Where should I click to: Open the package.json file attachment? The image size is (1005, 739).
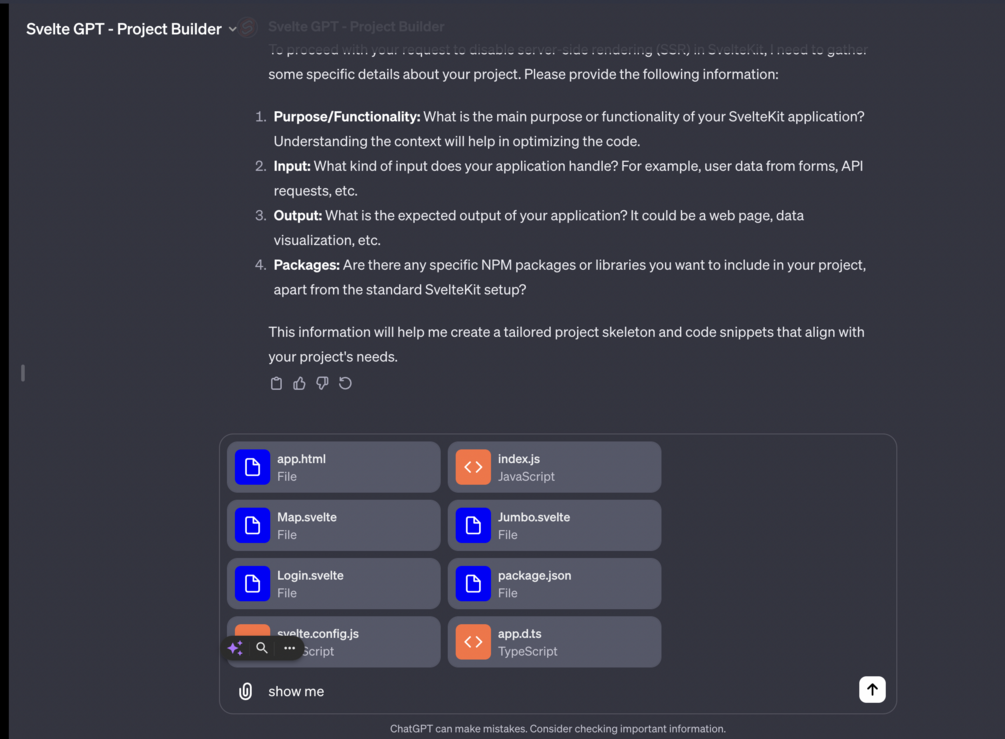(x=554, y=584)
